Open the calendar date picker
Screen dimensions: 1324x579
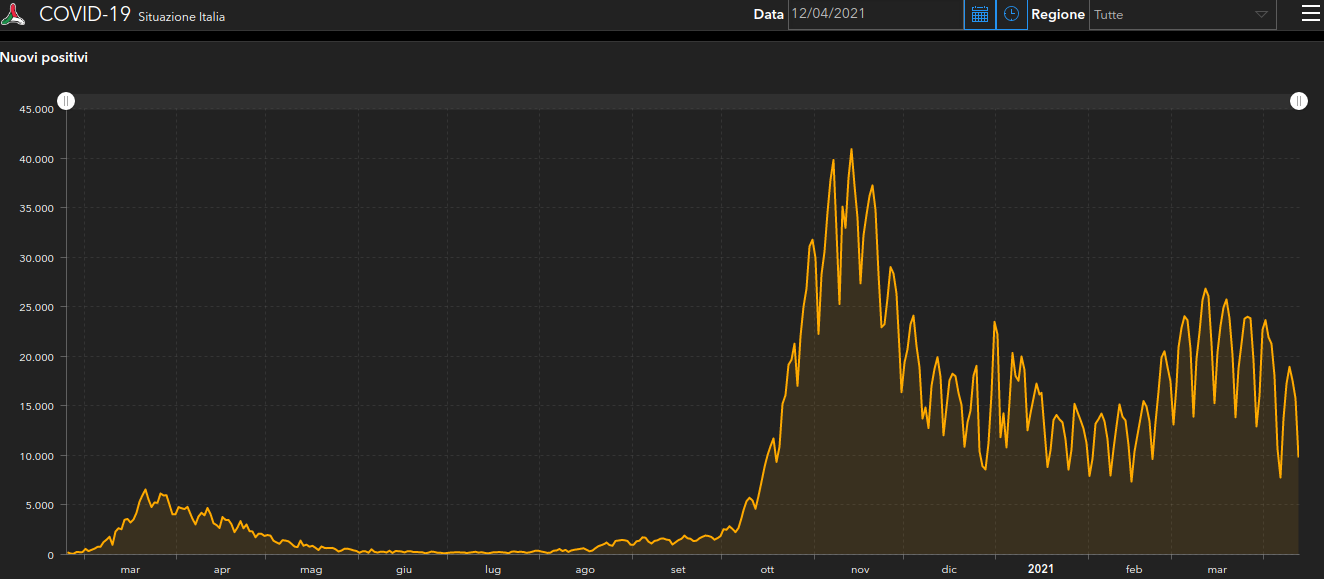tap(980, 14)
